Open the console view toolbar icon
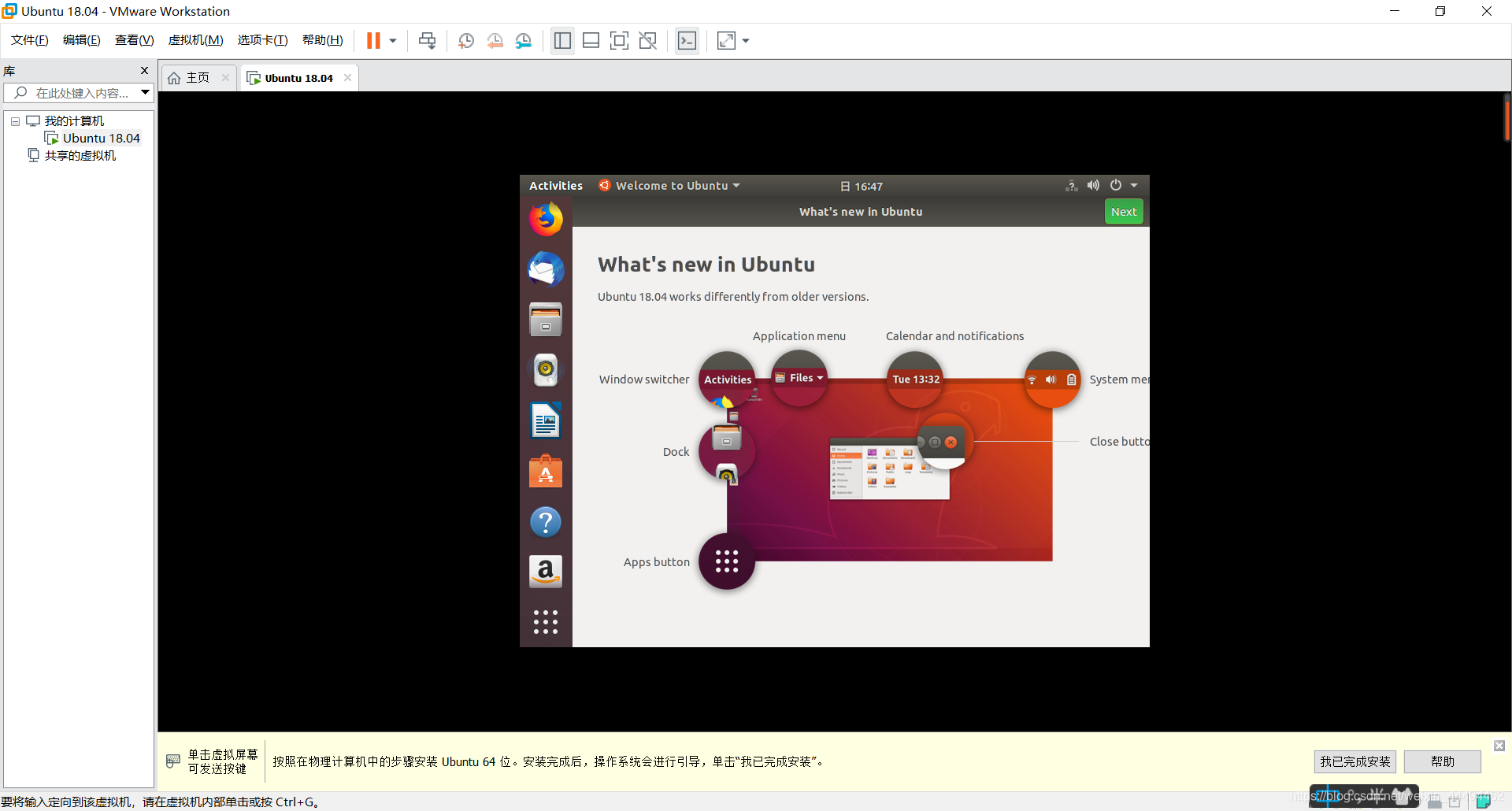1512x811 pixels. click(x=687, y=41)
